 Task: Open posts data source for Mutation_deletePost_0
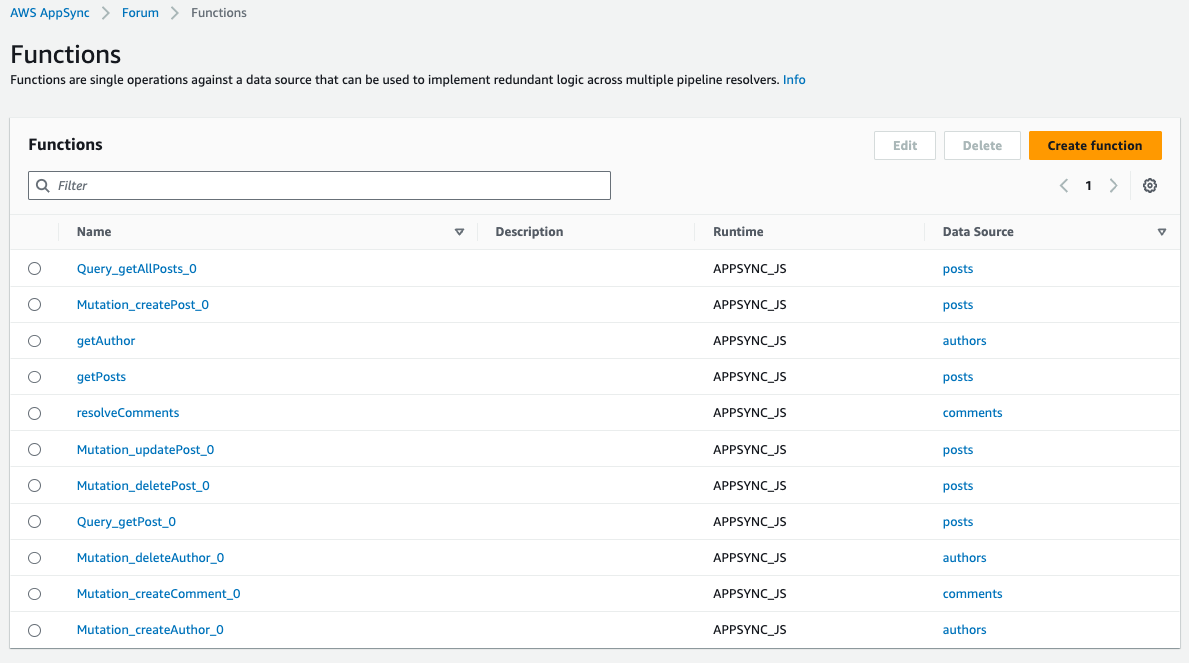coord(958,485)
